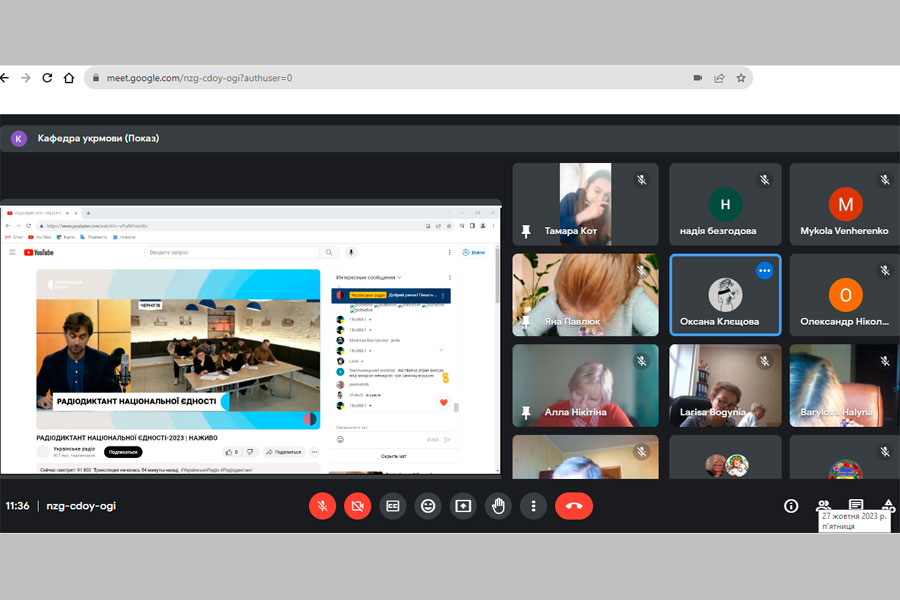Open the activities icon
Image resolution: width=900 pixels, height=600 pixels.
pos(889,505)
